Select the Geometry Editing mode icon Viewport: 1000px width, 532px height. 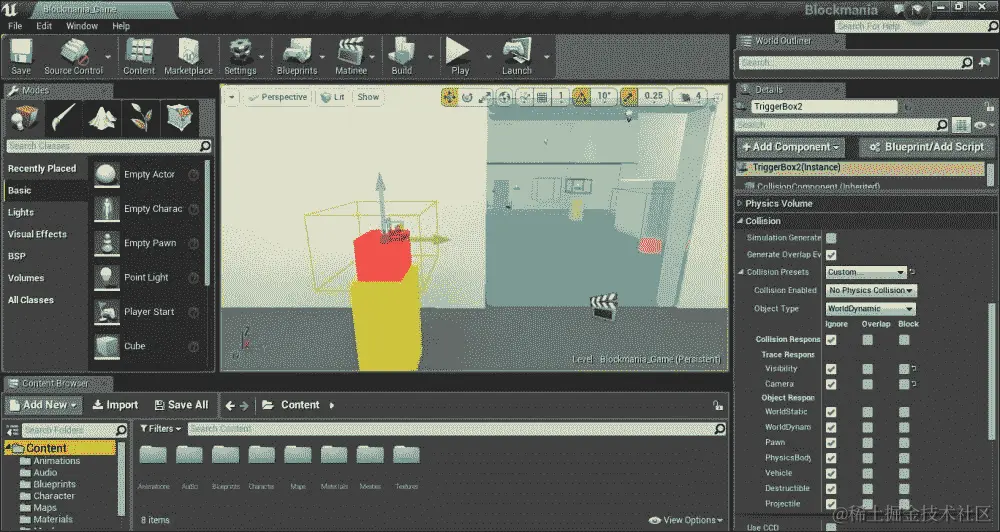click(180, 118)
